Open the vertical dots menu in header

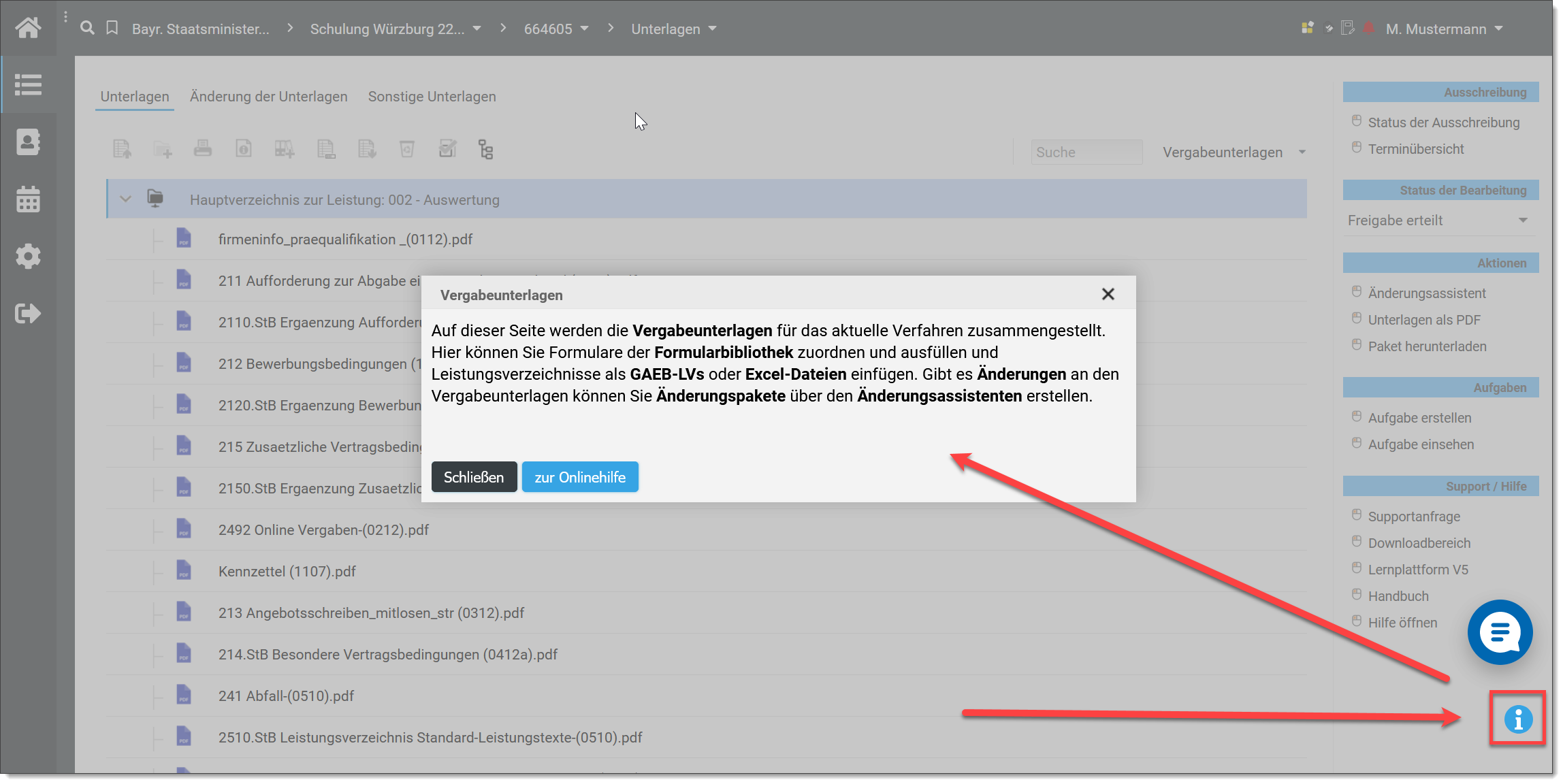click(x=65, y=17)
